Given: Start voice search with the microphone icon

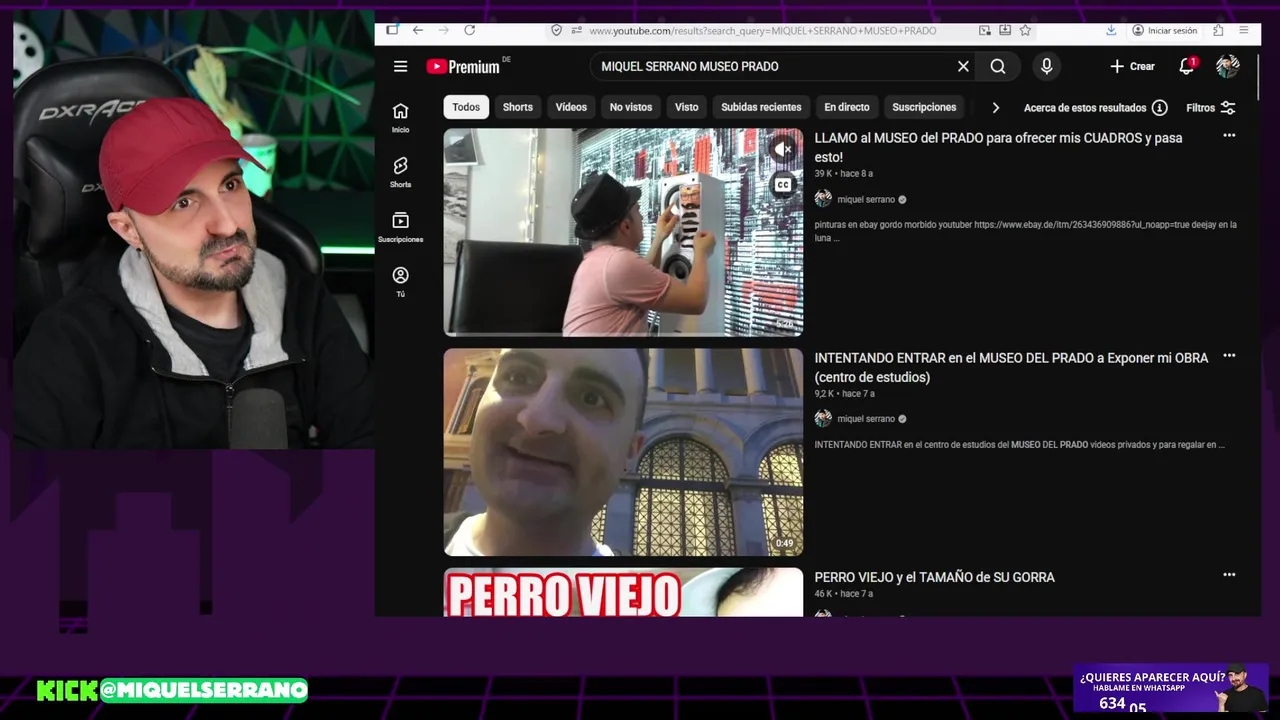Looking at the screenshot, I should coord(1046,66).
